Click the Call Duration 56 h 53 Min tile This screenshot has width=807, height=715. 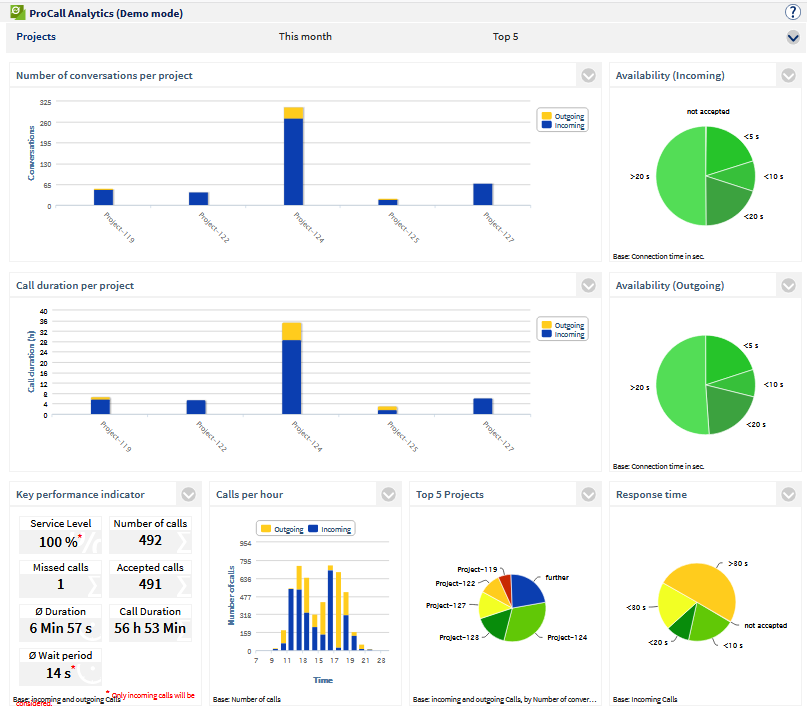coord(150,623)
